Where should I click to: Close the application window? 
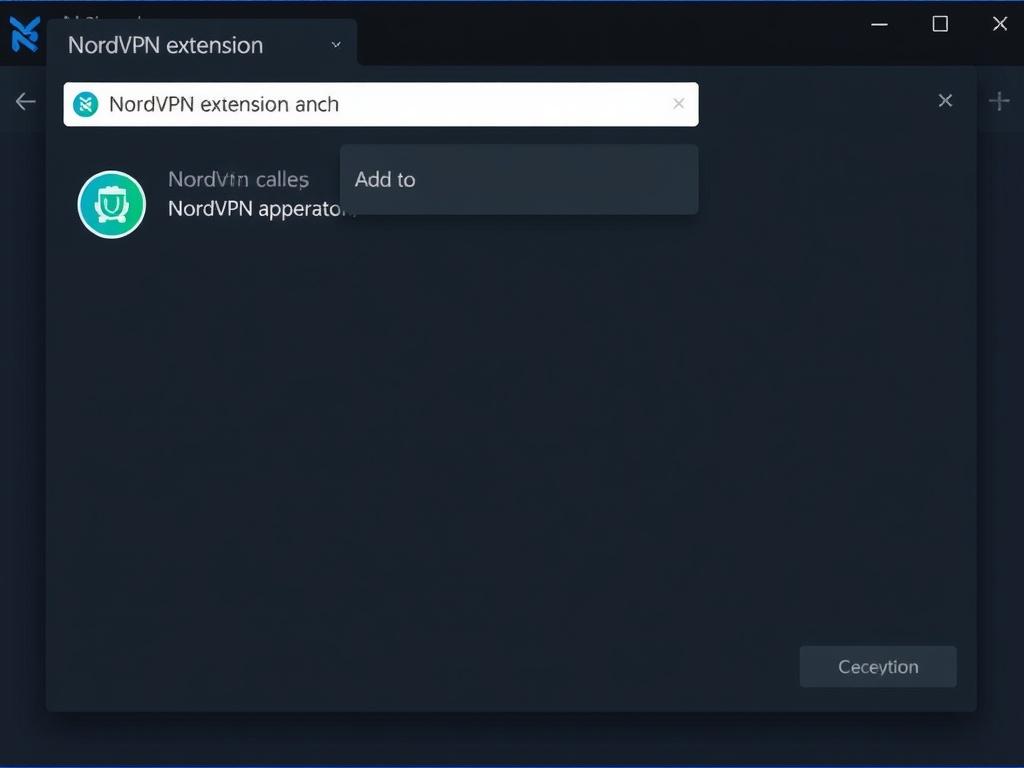[1000, 24]
